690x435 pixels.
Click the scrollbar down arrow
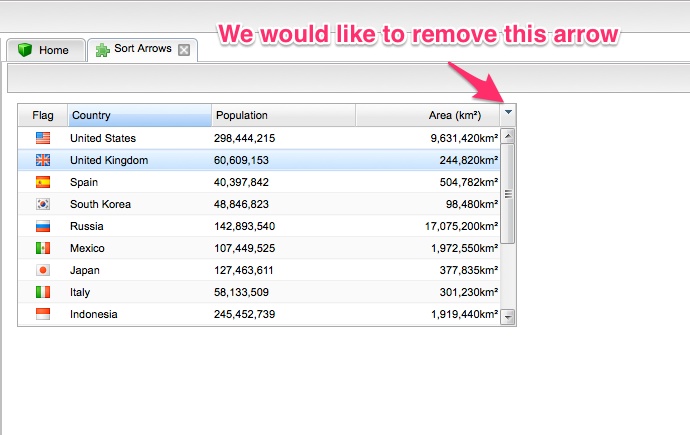point(508,317)
